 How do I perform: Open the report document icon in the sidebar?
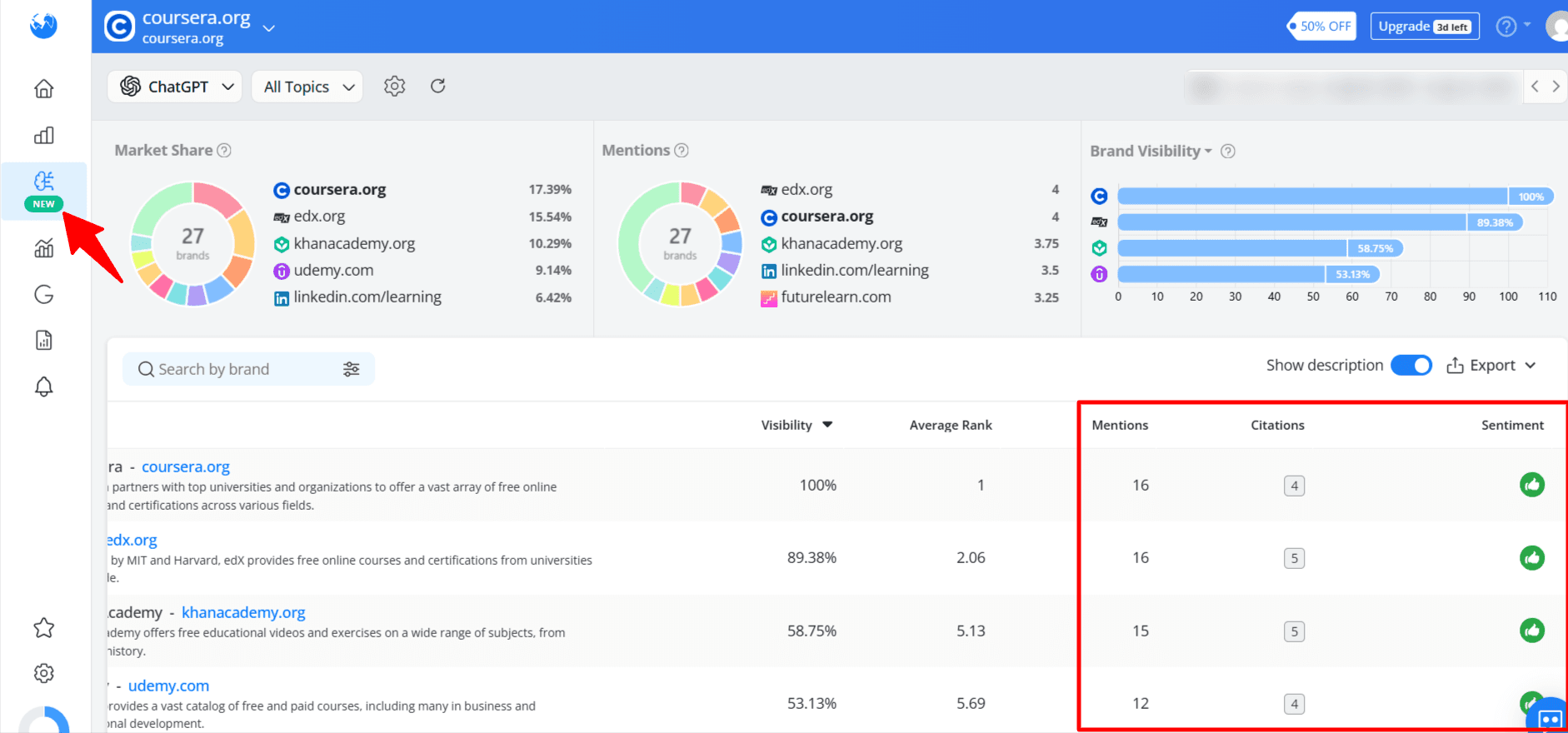pos(44,340)
